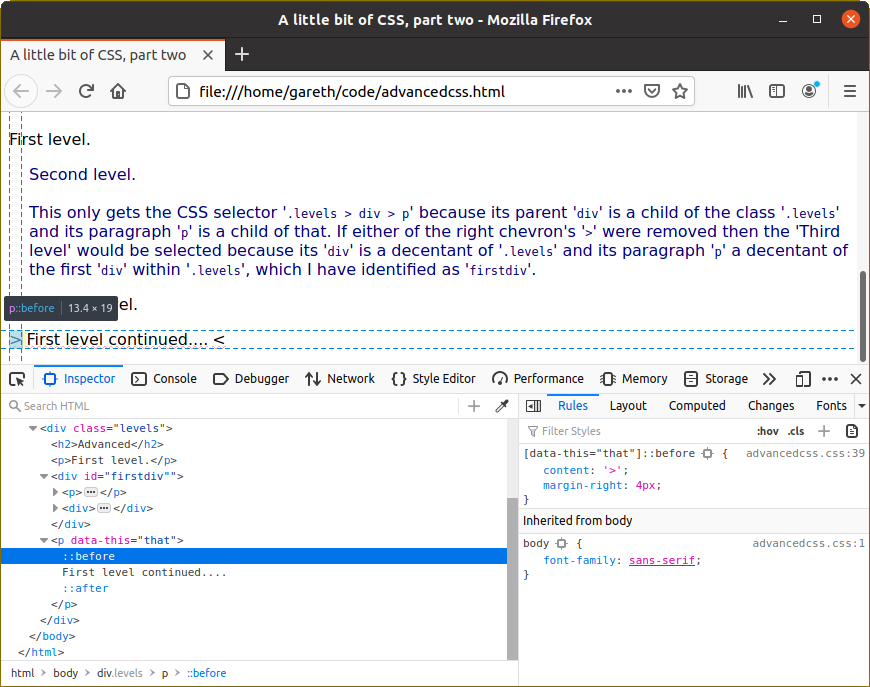Viewport: 870px width, 687px height.
Task: Open the Firefox hamburger menu
Action: 849,91
